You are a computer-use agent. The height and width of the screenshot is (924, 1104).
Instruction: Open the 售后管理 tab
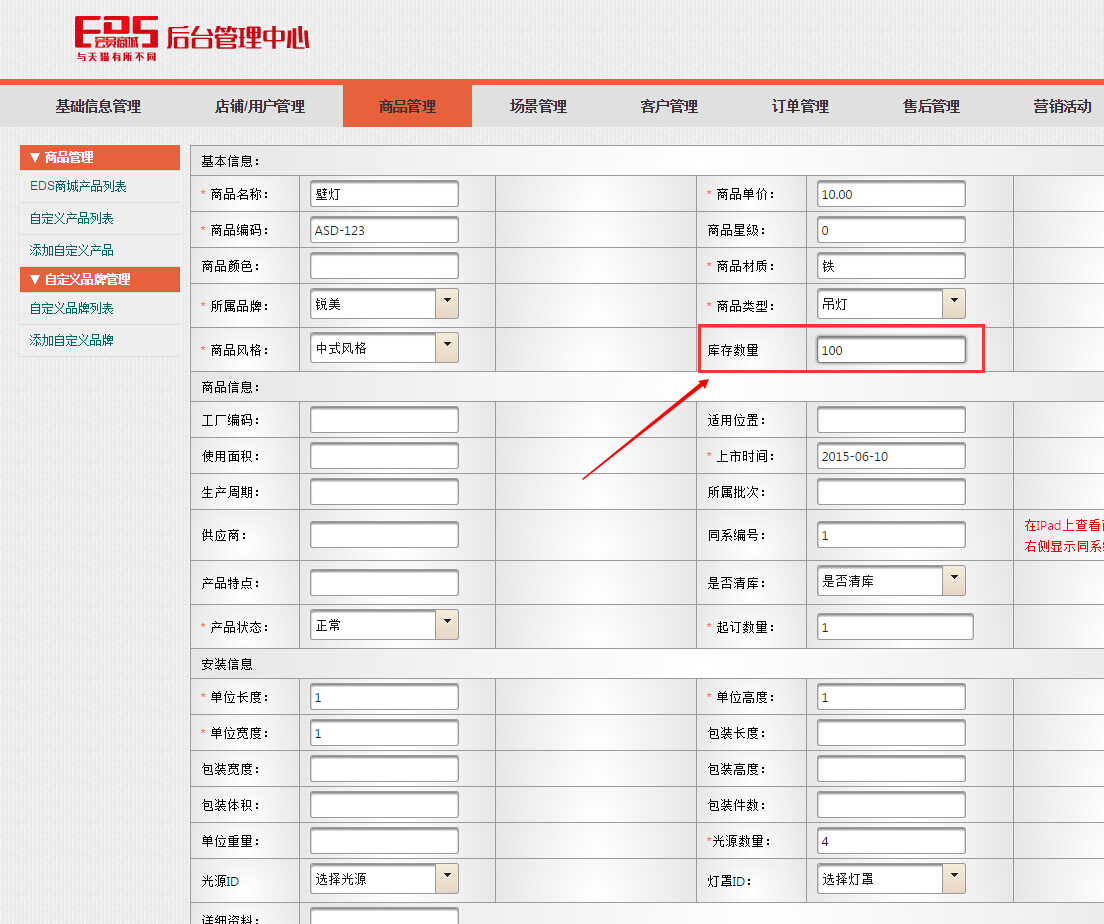(931, 106)
